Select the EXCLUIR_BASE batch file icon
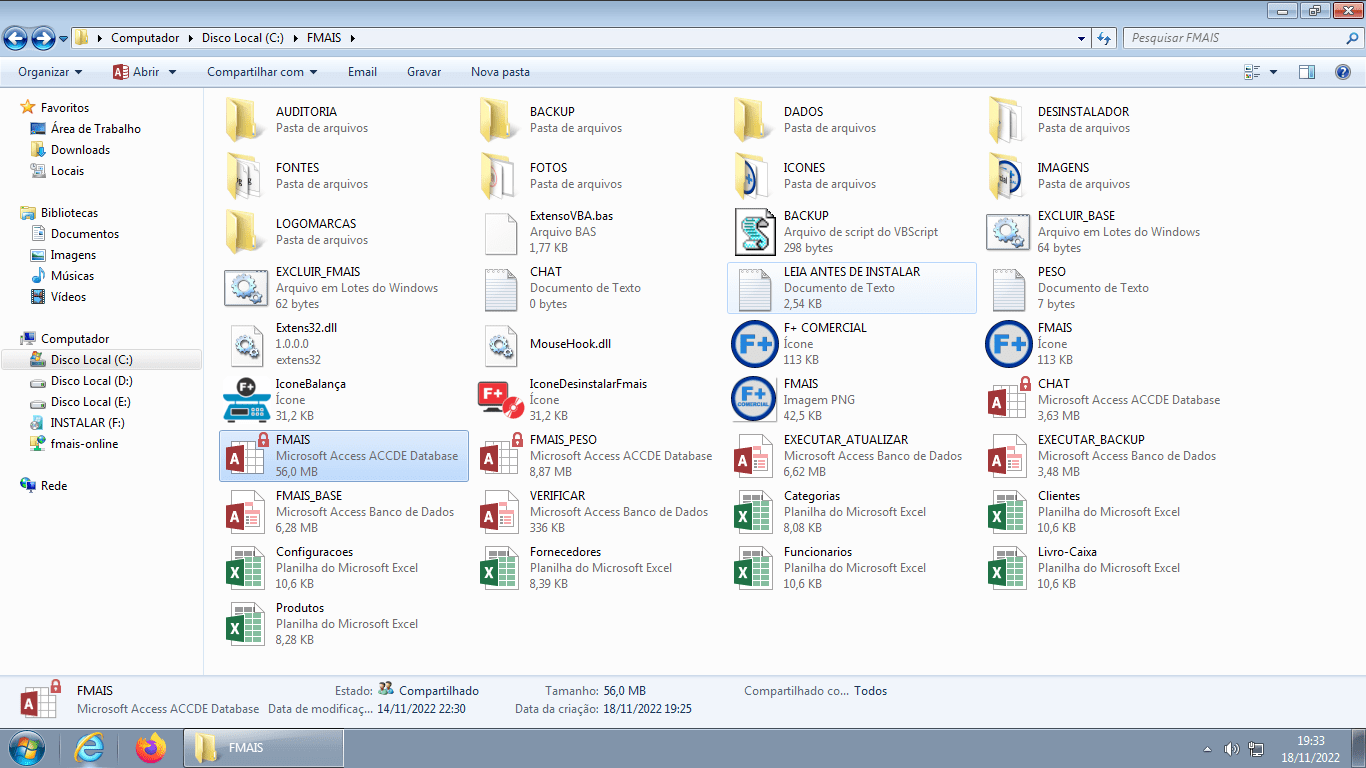 pos(1007,232)
